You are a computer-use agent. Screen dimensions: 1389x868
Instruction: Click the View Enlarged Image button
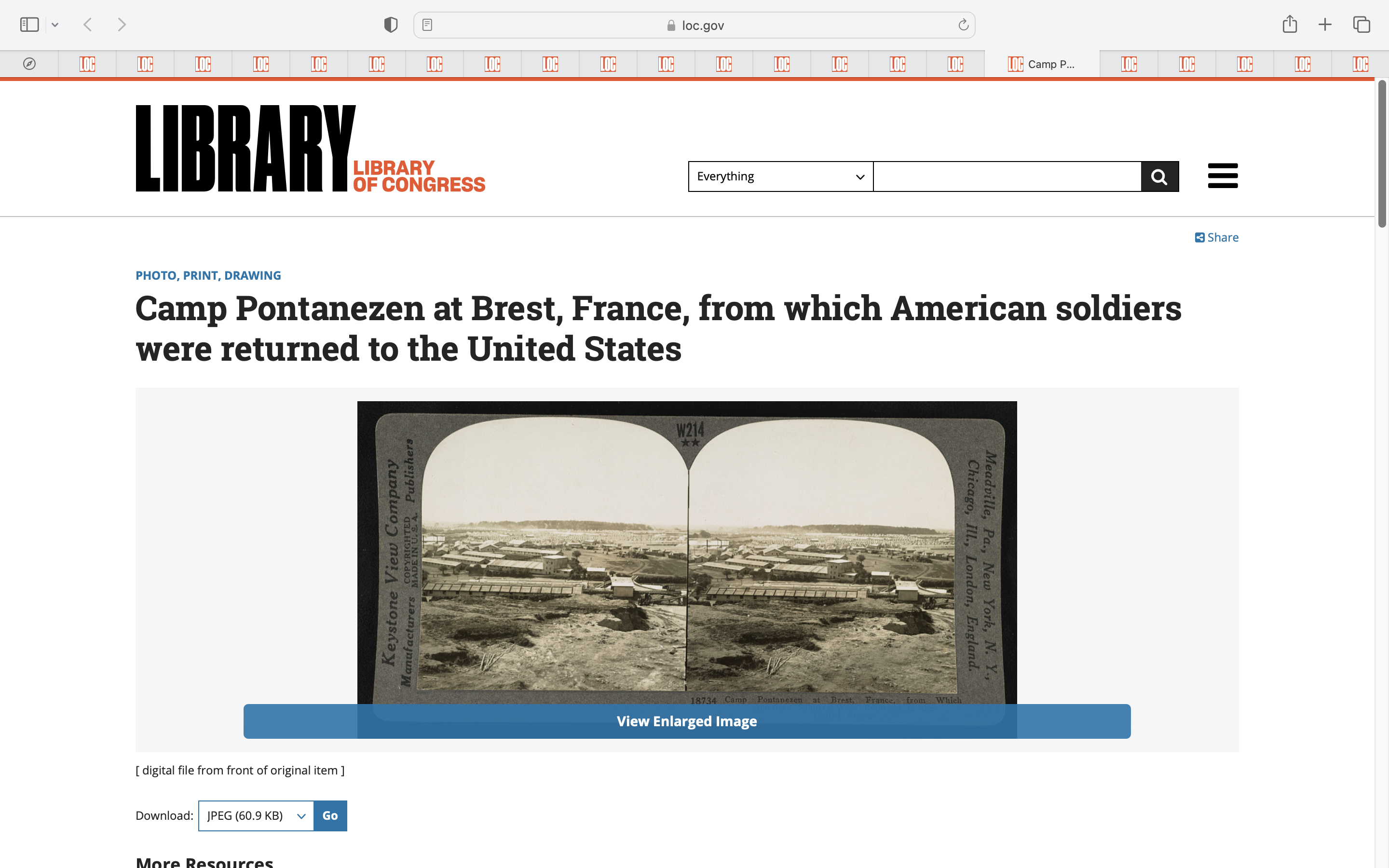point(686,721)
